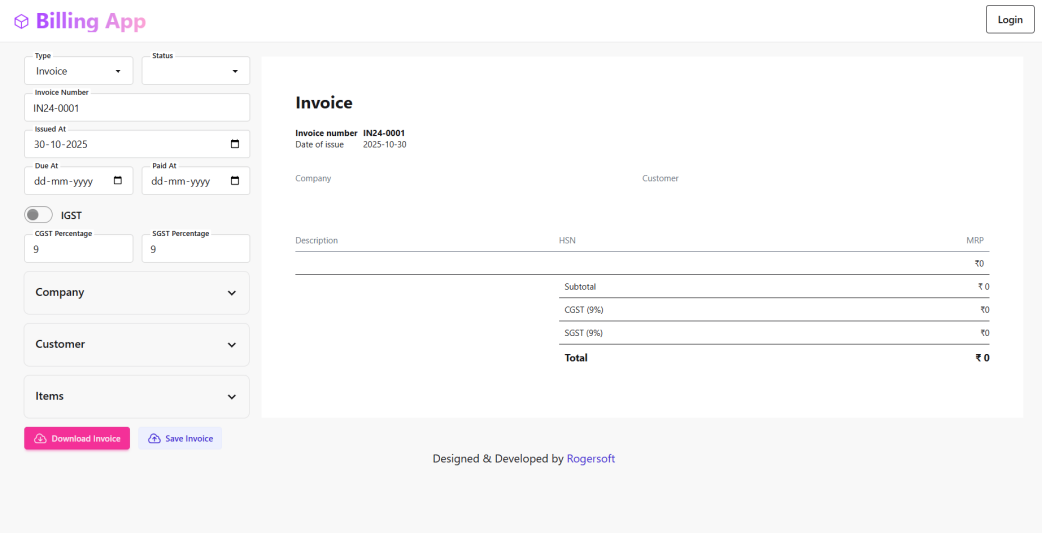This screenshot has height=533, width=1042.
Task: Click the SGST (9%) row label
Action: pyautogui.click(x=583, y=333)
